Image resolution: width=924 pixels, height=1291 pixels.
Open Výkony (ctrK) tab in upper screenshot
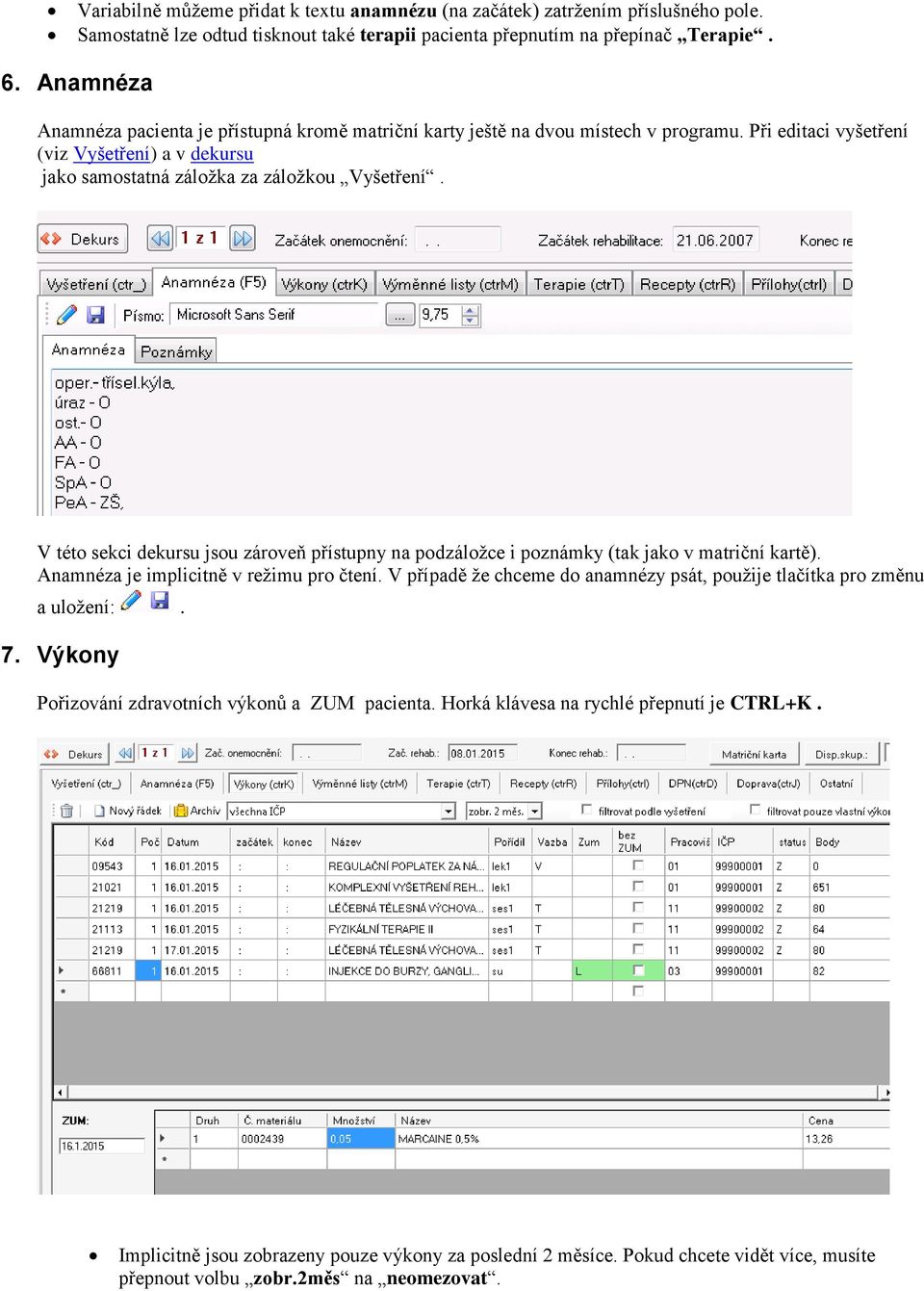click(324, 284)
